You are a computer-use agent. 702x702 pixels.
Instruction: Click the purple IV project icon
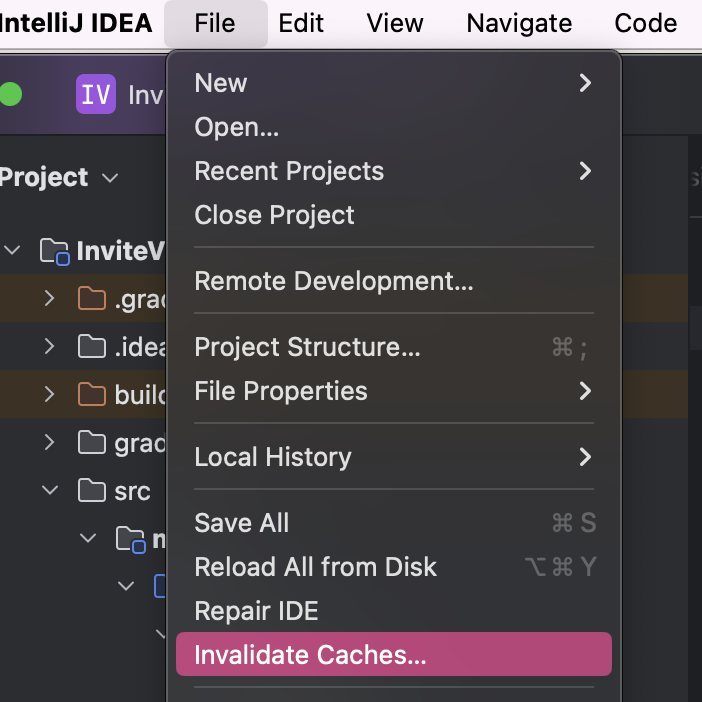click(96, 95)
